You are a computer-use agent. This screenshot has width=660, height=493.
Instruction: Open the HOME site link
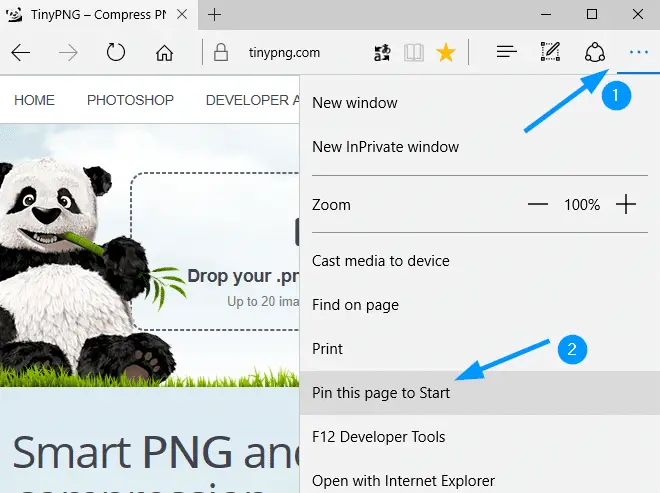(35, 100)
